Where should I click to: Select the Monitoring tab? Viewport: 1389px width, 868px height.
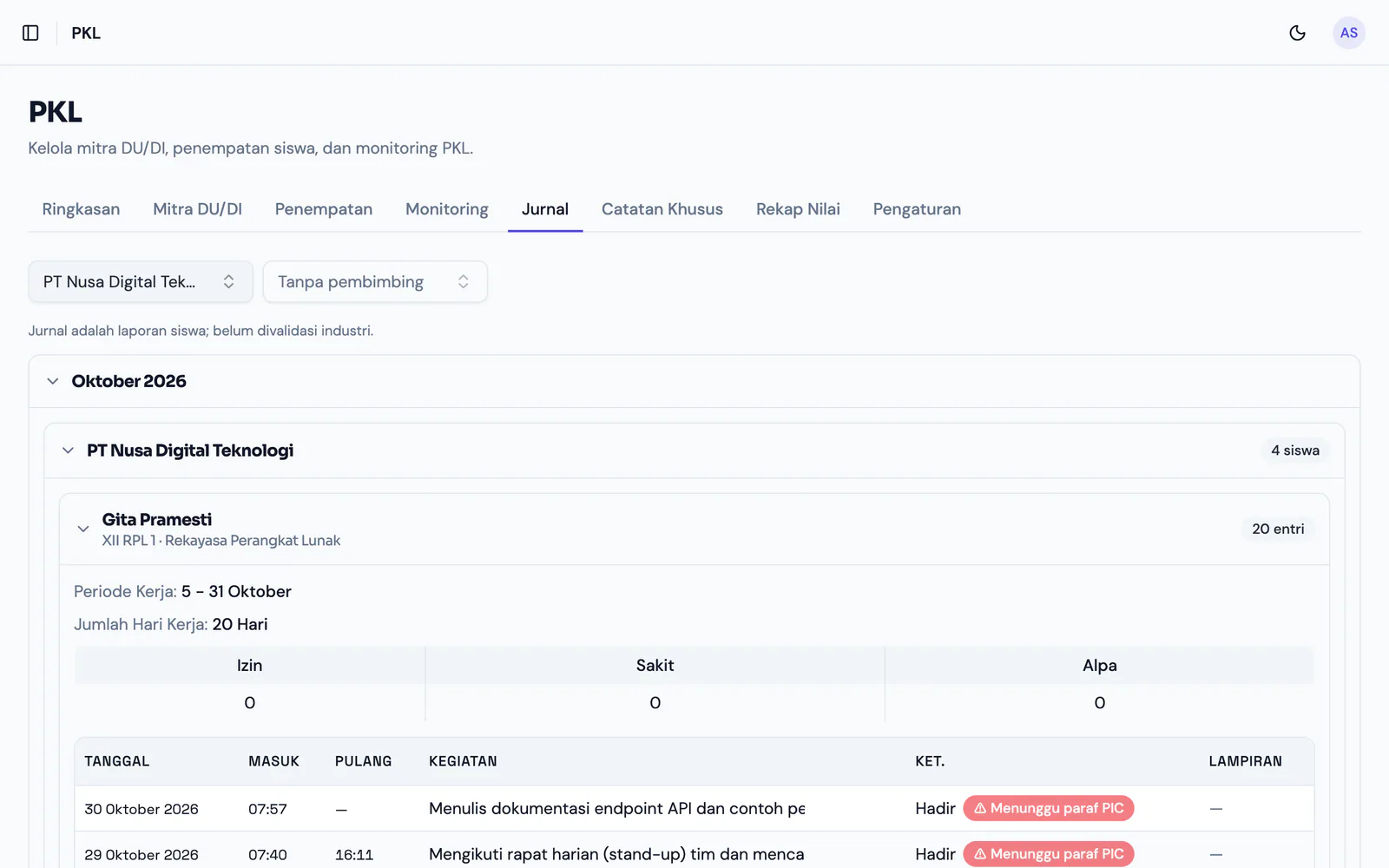[447, 209]
